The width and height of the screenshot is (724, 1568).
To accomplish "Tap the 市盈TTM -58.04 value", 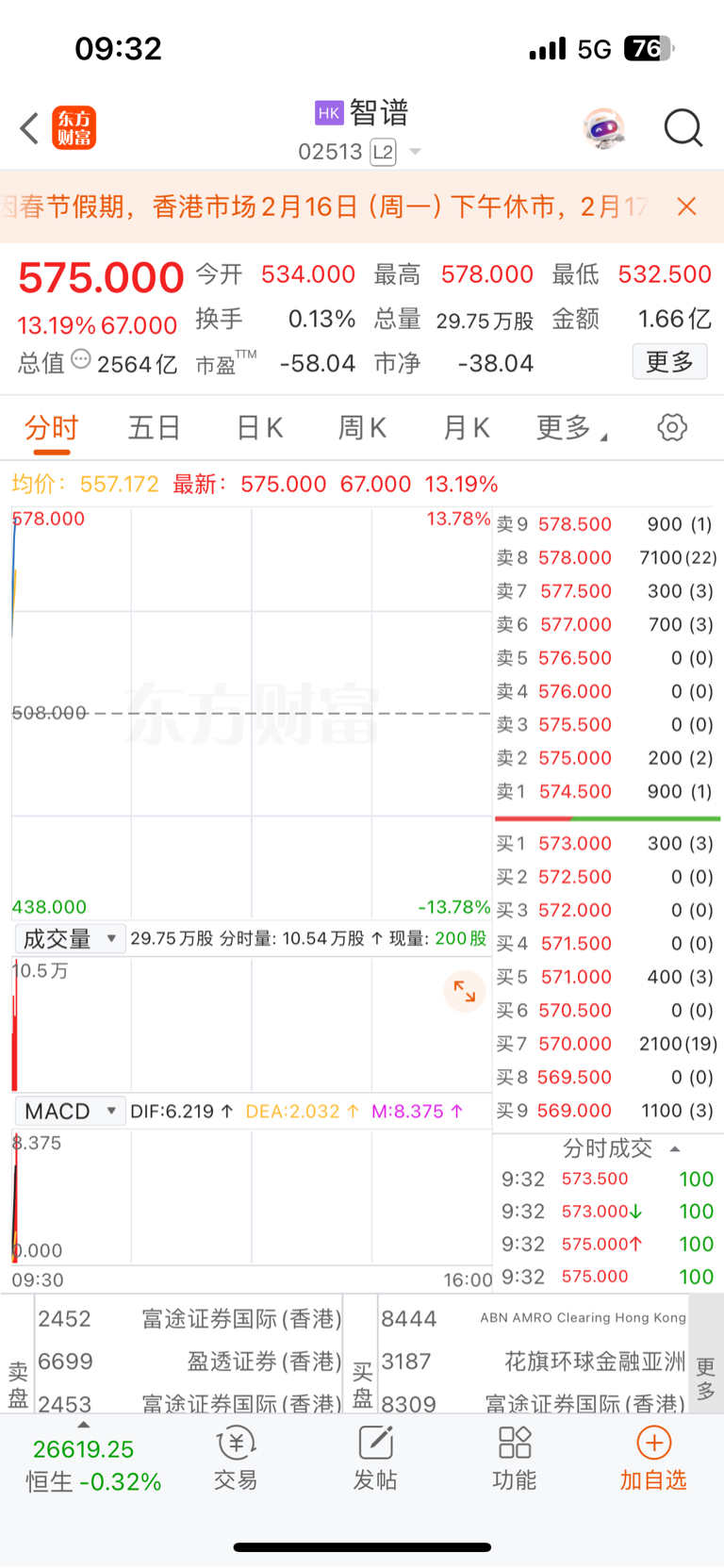I will (x=318, y=363).
